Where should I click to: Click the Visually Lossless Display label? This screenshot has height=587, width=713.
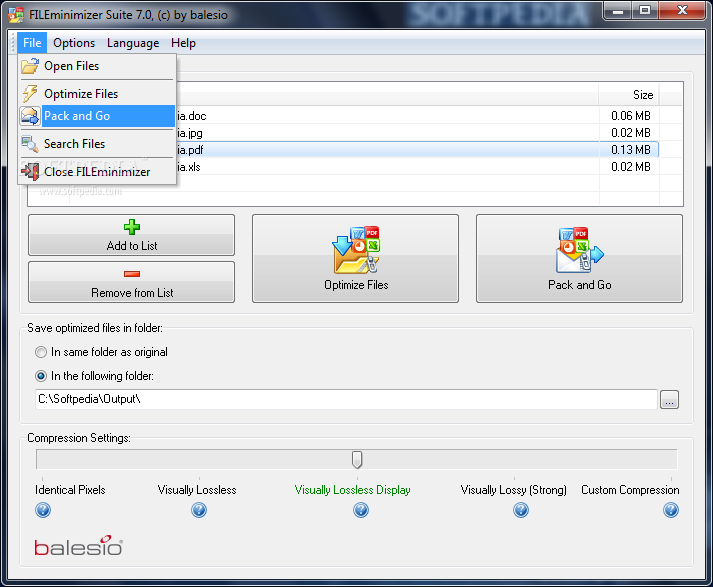pyautogui.click(x=352, y=490)
